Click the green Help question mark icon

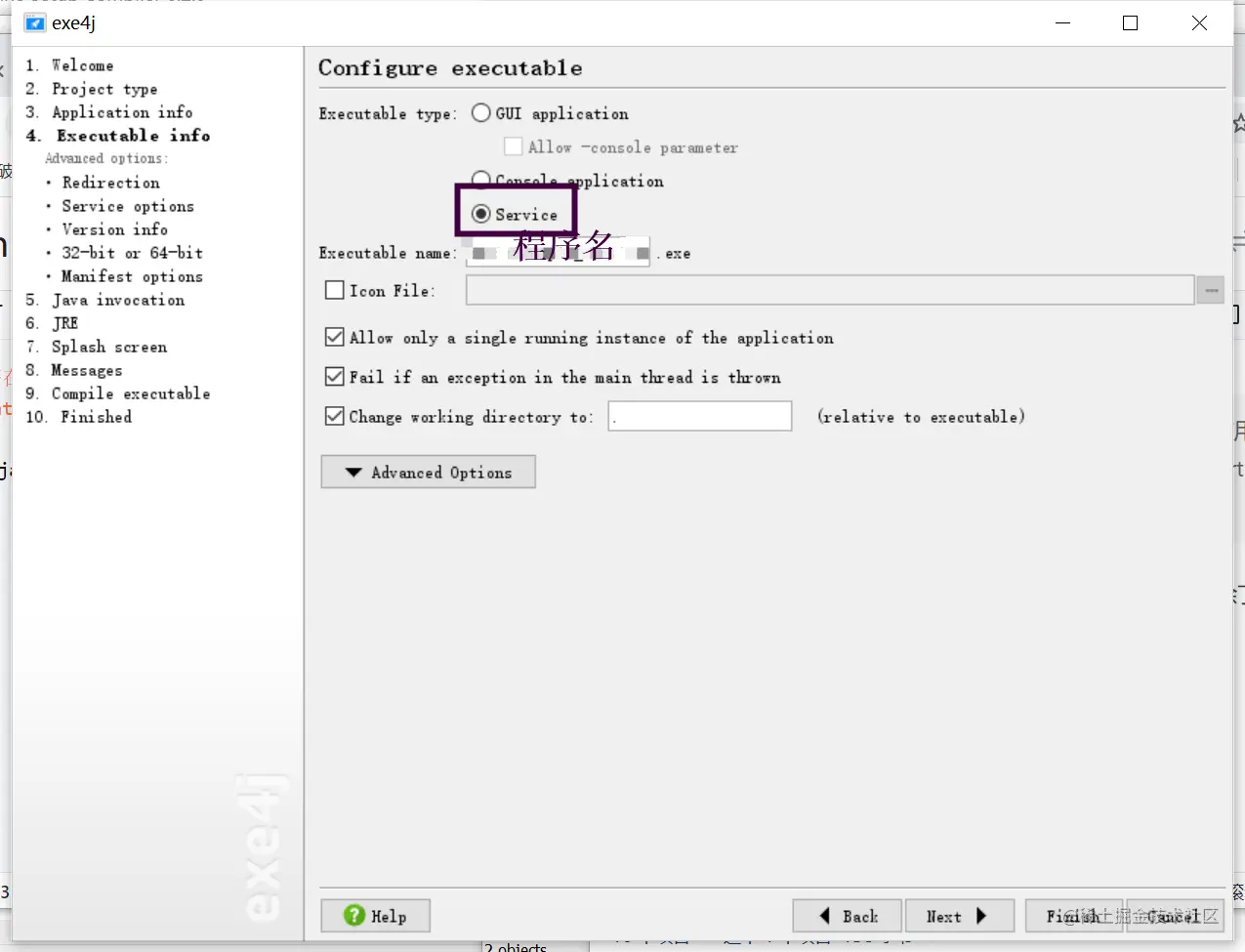click(x=354, y=915)
